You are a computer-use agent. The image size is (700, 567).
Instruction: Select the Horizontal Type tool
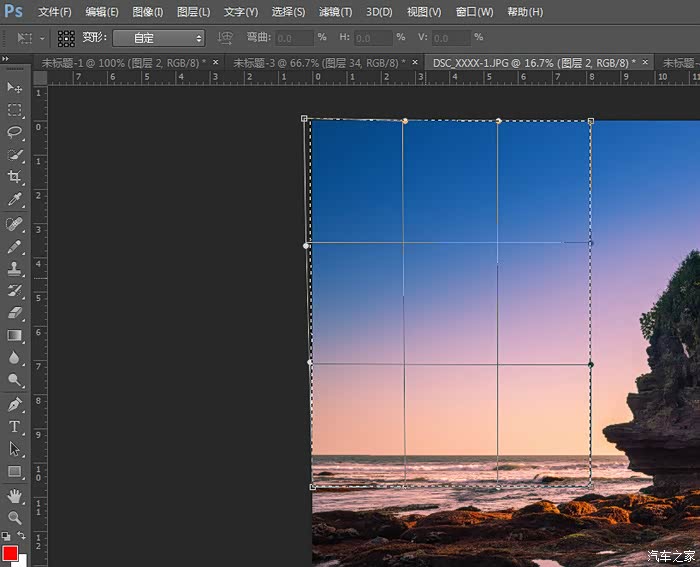(x=15, y=427)
